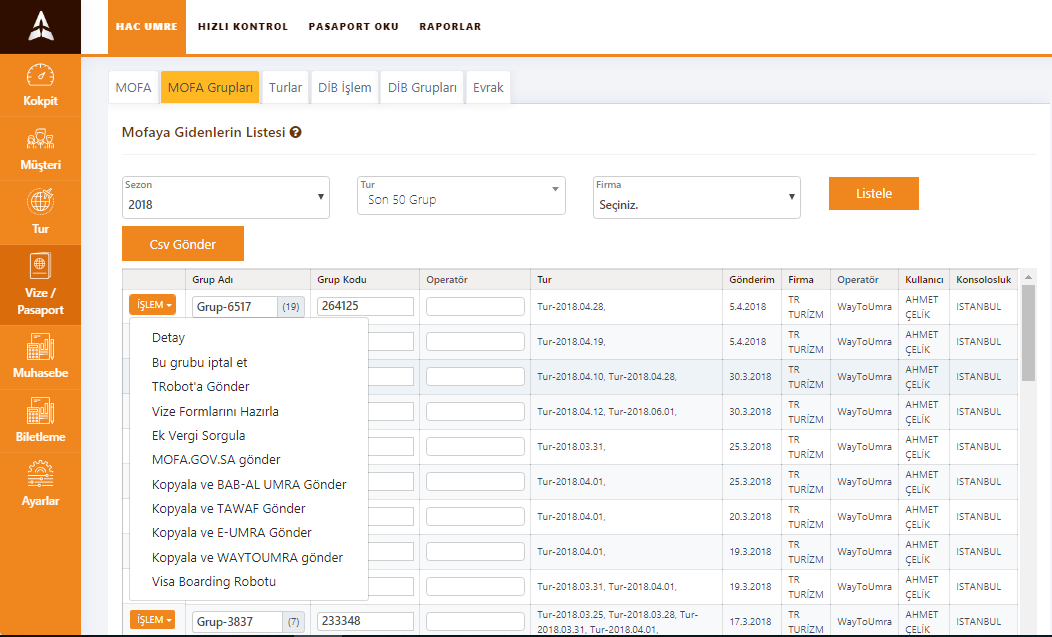The height and width of the screenshot is (637, 1052).
Task: Choose MOFA.GOV.SA gönder menu item
Action: click(x=216, y=460)
